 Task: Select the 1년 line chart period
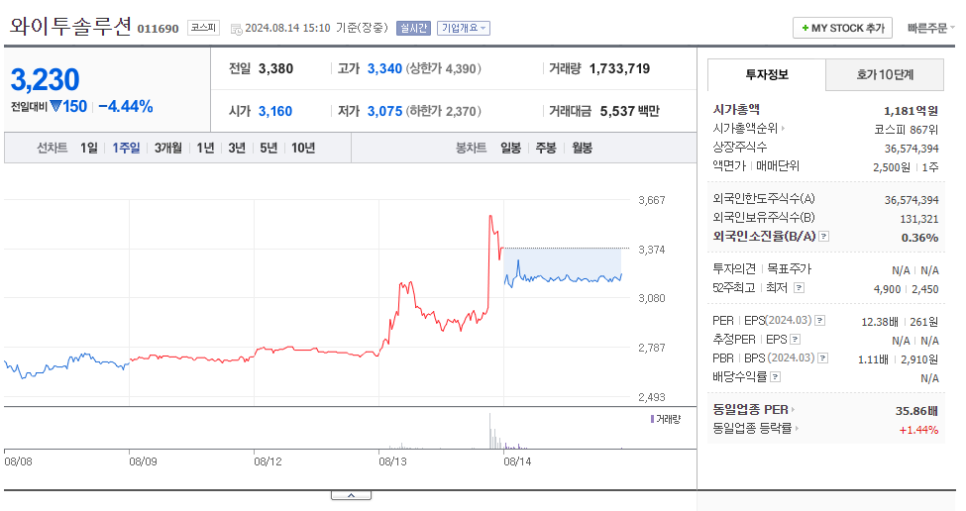click(x=205, y=148)
